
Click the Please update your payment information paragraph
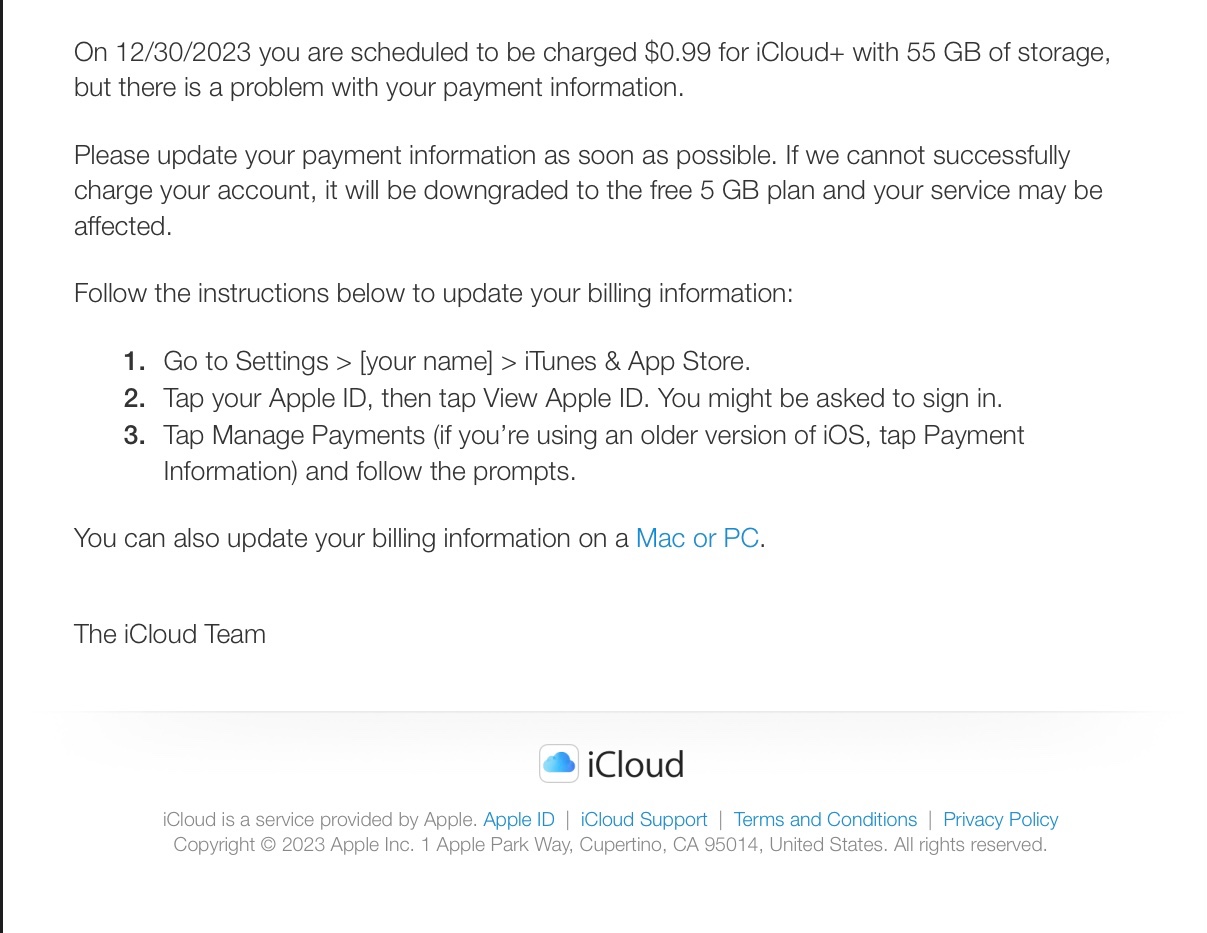(x=588, y=191)
